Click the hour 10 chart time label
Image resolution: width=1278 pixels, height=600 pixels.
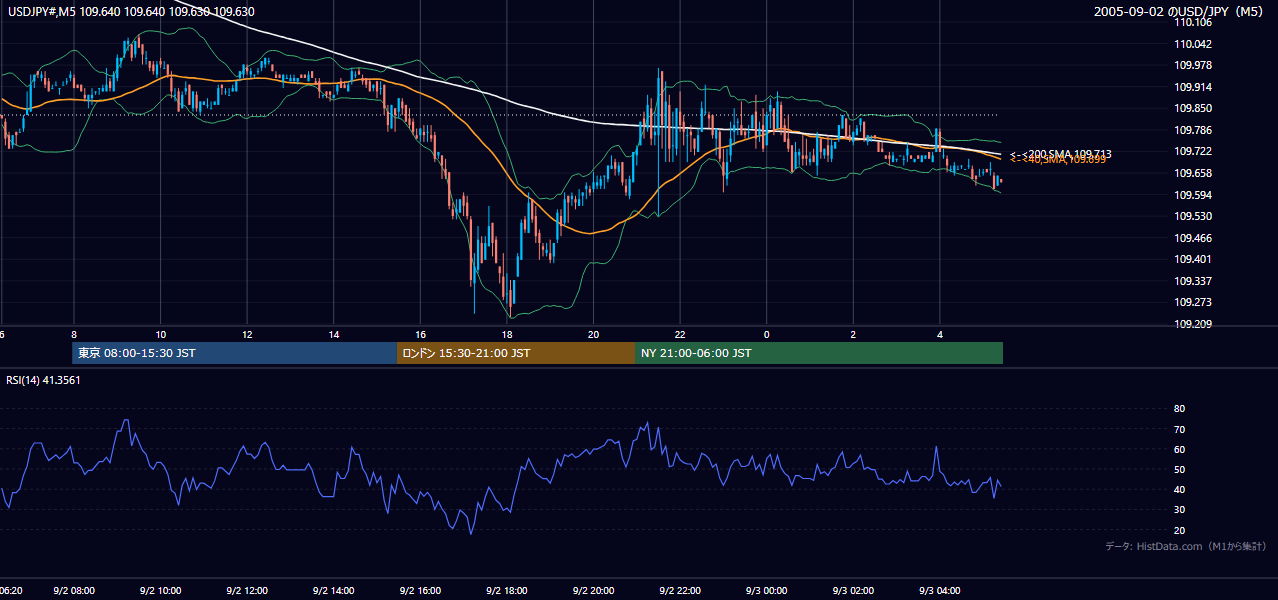coord(161,334)
